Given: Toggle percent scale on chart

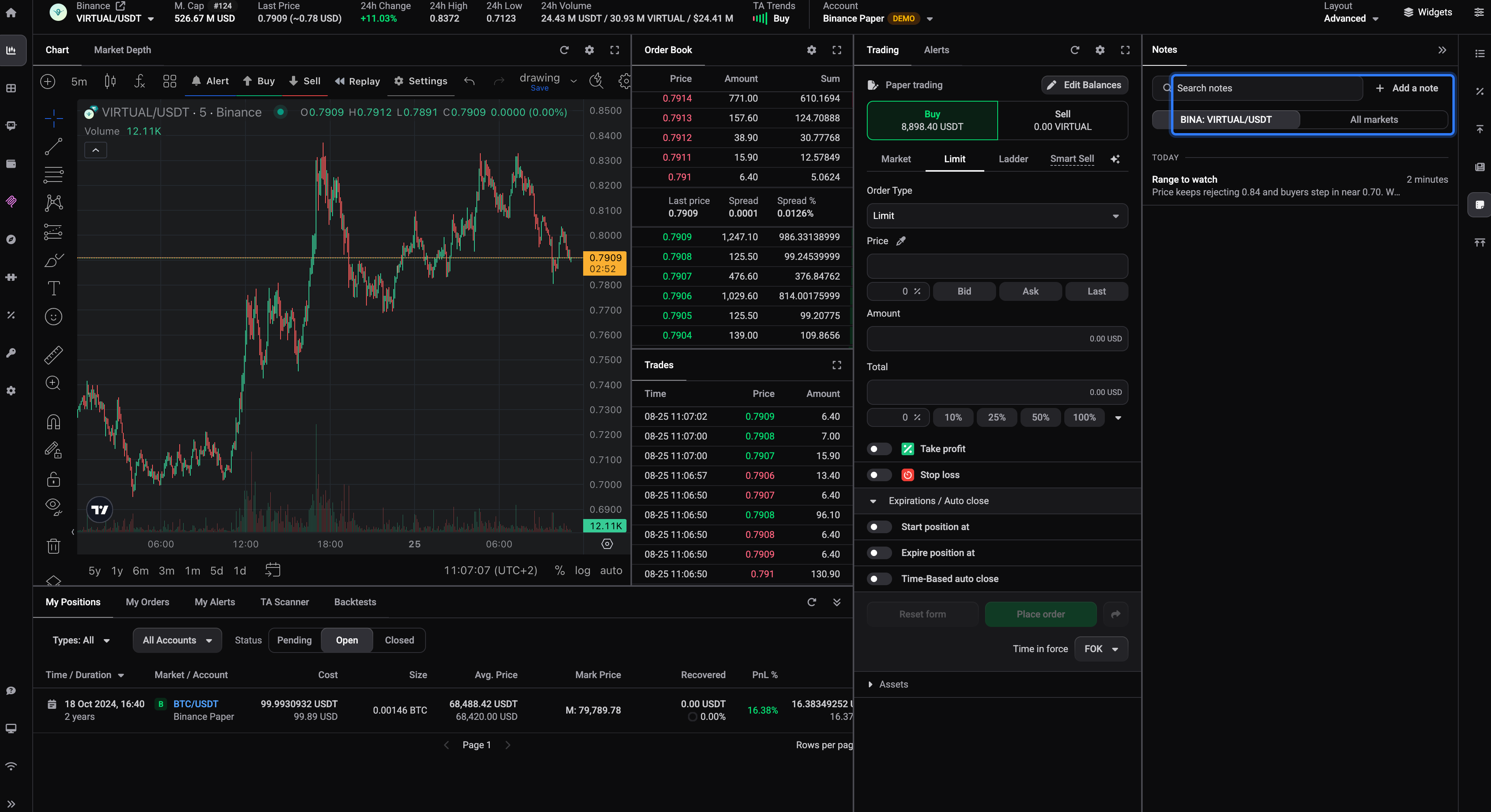Looking at the screenshot, I should (559, 570).
